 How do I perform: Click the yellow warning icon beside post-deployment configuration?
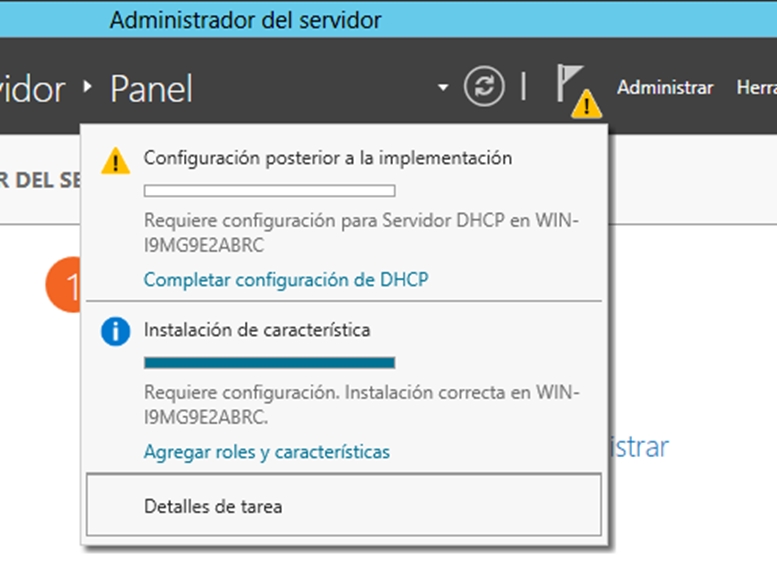coord(116,159)
